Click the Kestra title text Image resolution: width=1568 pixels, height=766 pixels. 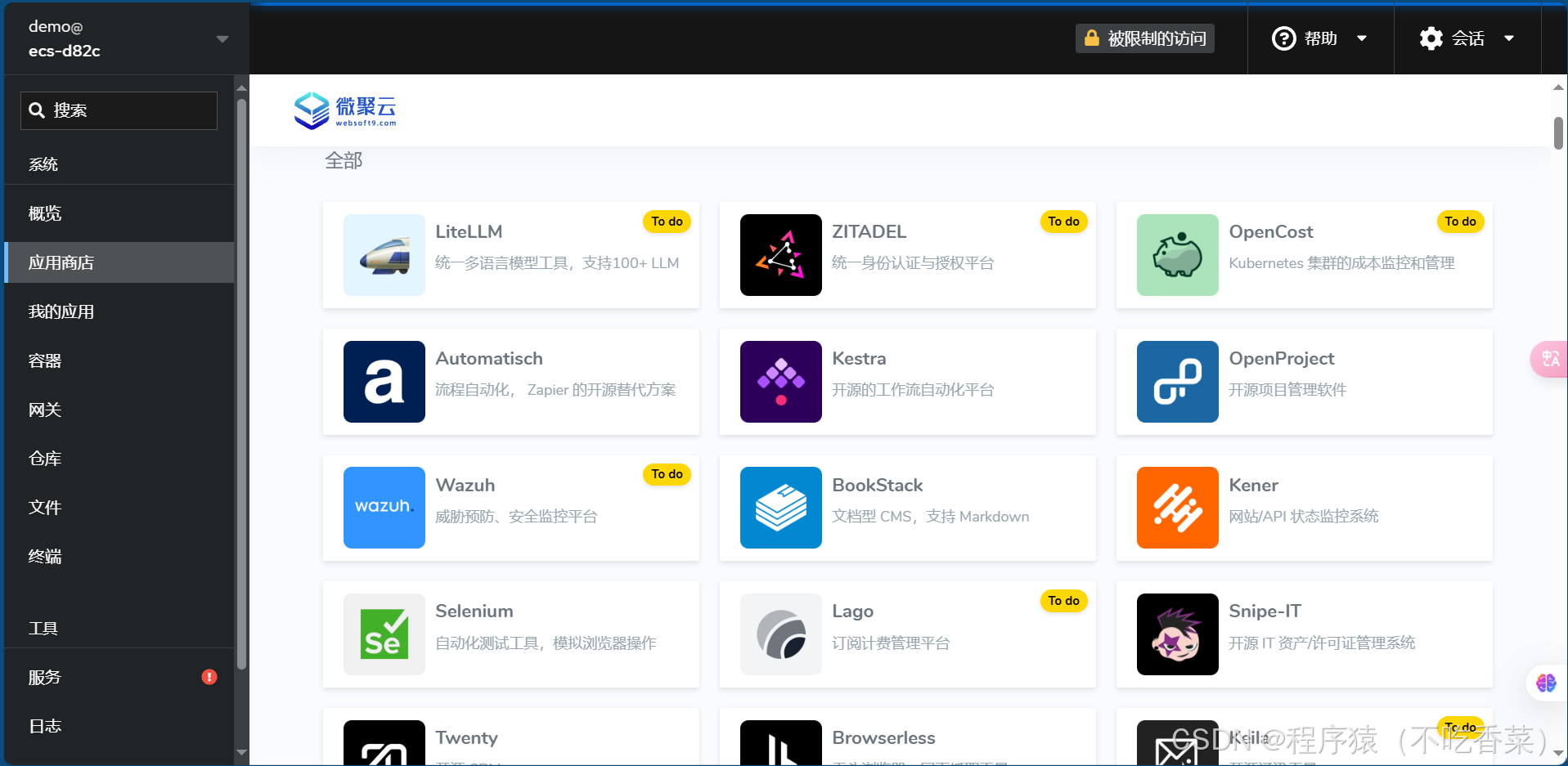tap(859, 359)
